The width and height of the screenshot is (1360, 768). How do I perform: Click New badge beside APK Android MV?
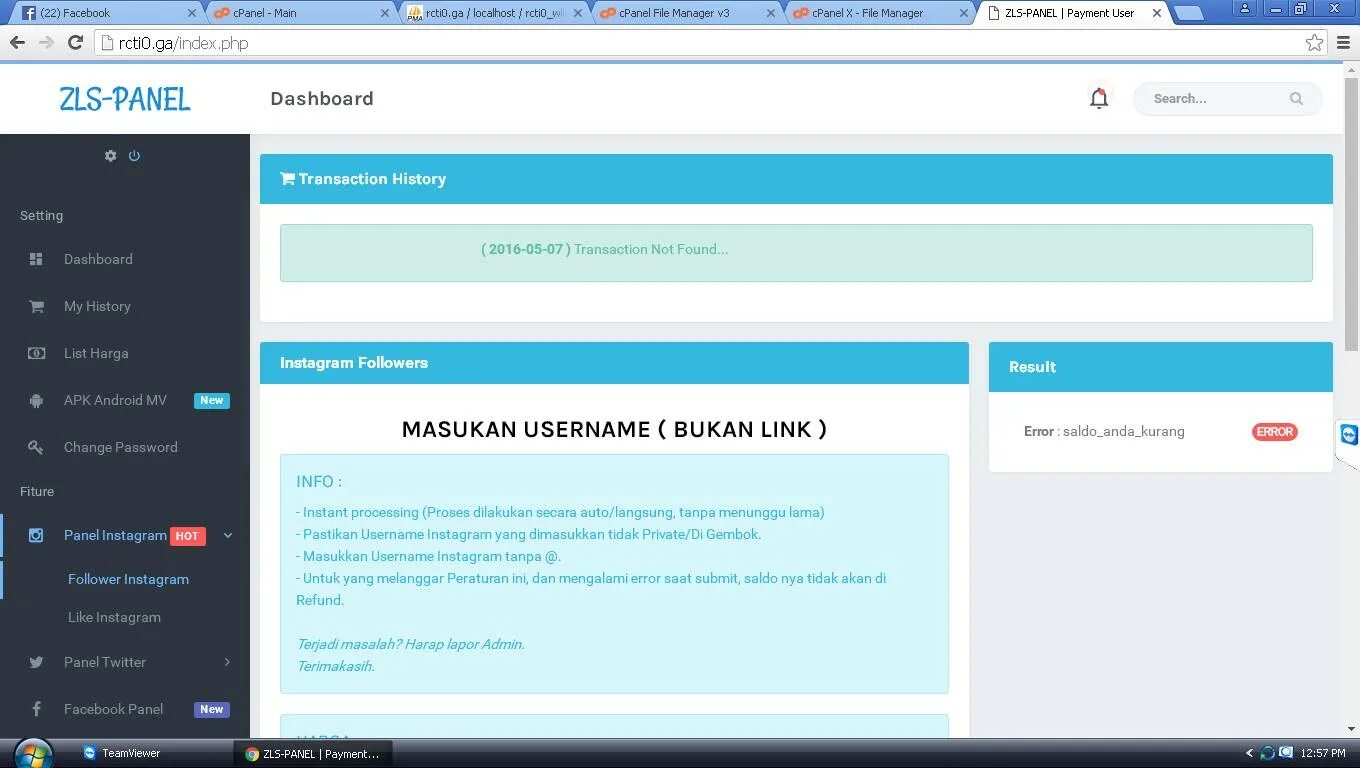212,400
